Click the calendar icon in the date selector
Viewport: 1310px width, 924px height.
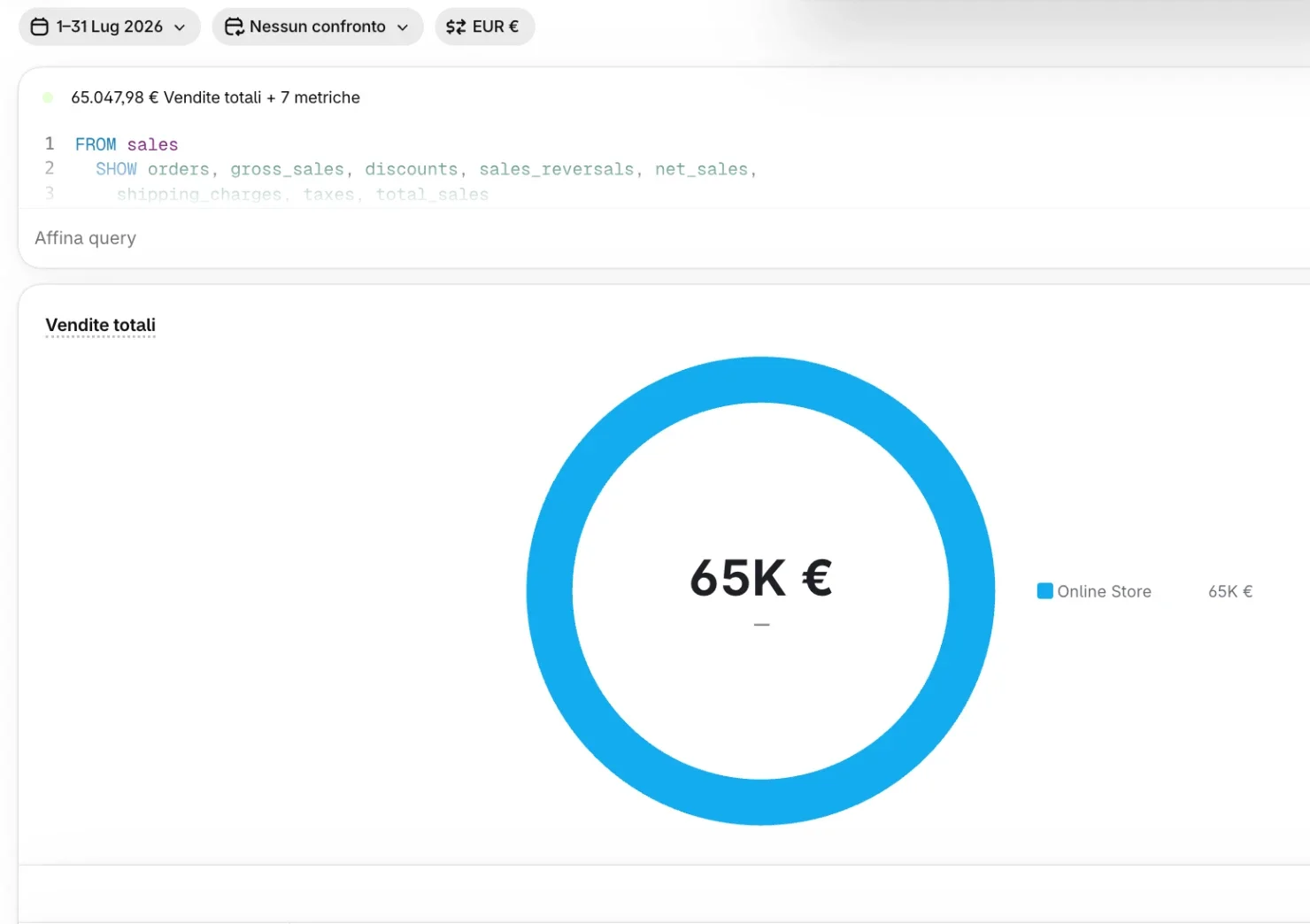pos(40,27)
